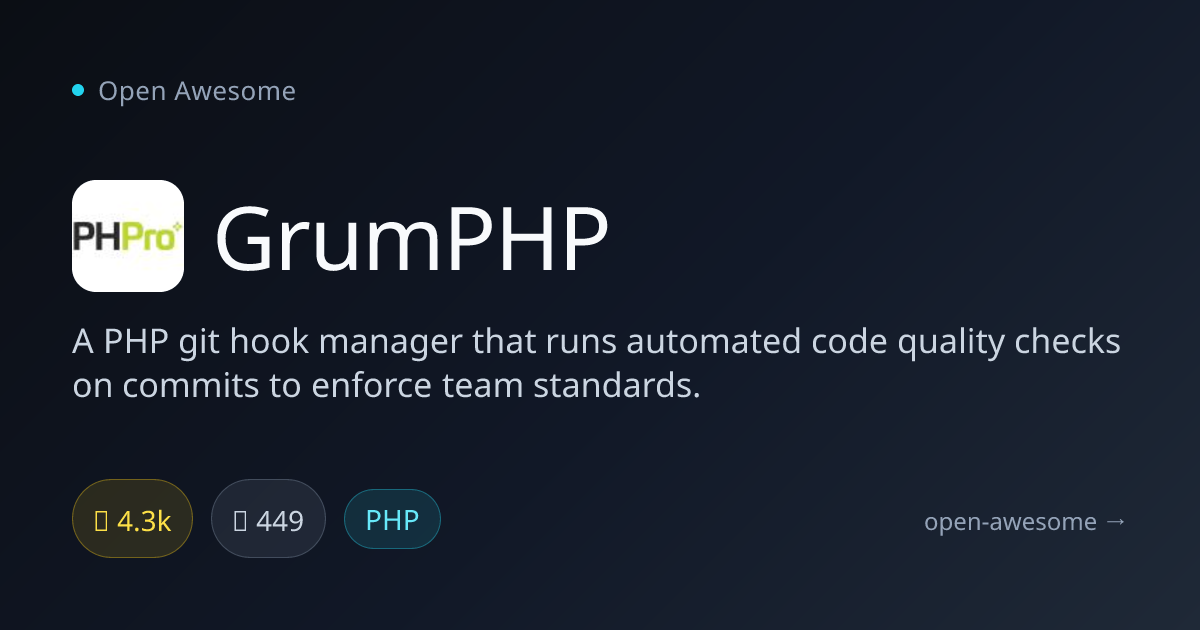Click the cyan dot beside Open Awesome

click(78, 90)
